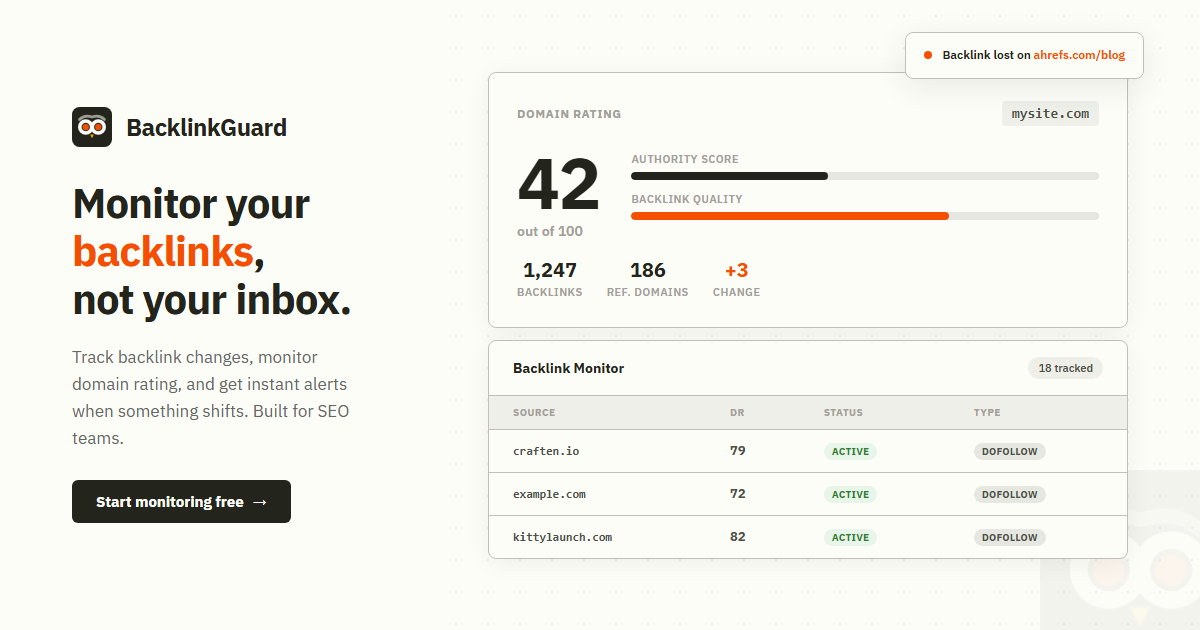Click the 42 domain rating number
The height and width of the screenshot is (630, 1200).
(x=558, y=185)
